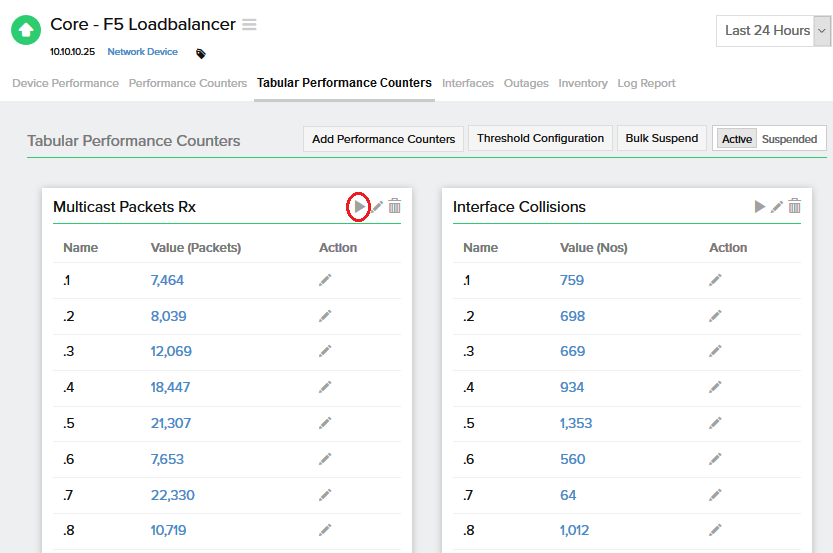Open hamburger menu next to device name
This screenshot has height=553, width=833.
tap(249, 25)
